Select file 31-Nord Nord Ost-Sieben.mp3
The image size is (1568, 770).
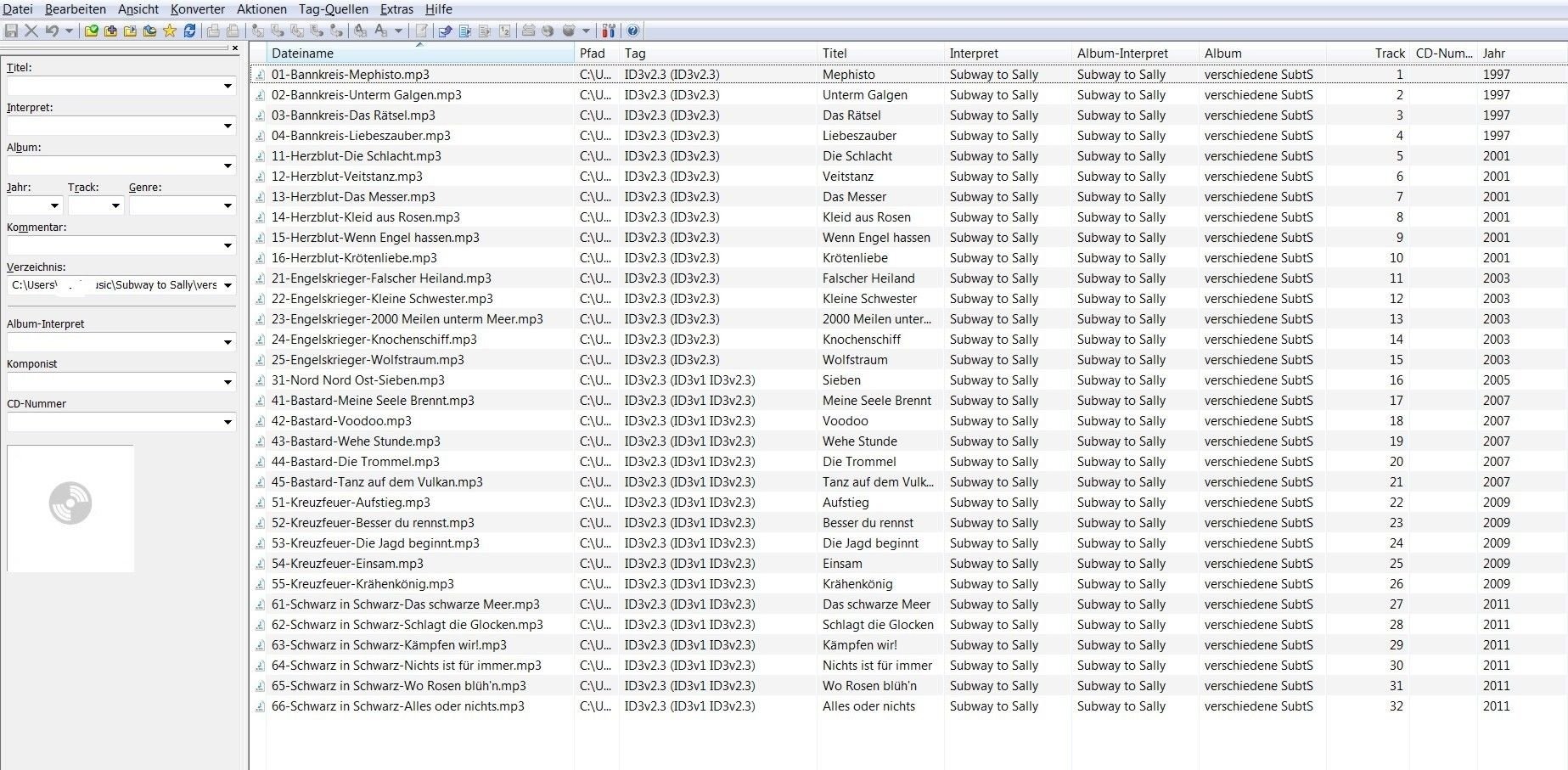[357, 380]
